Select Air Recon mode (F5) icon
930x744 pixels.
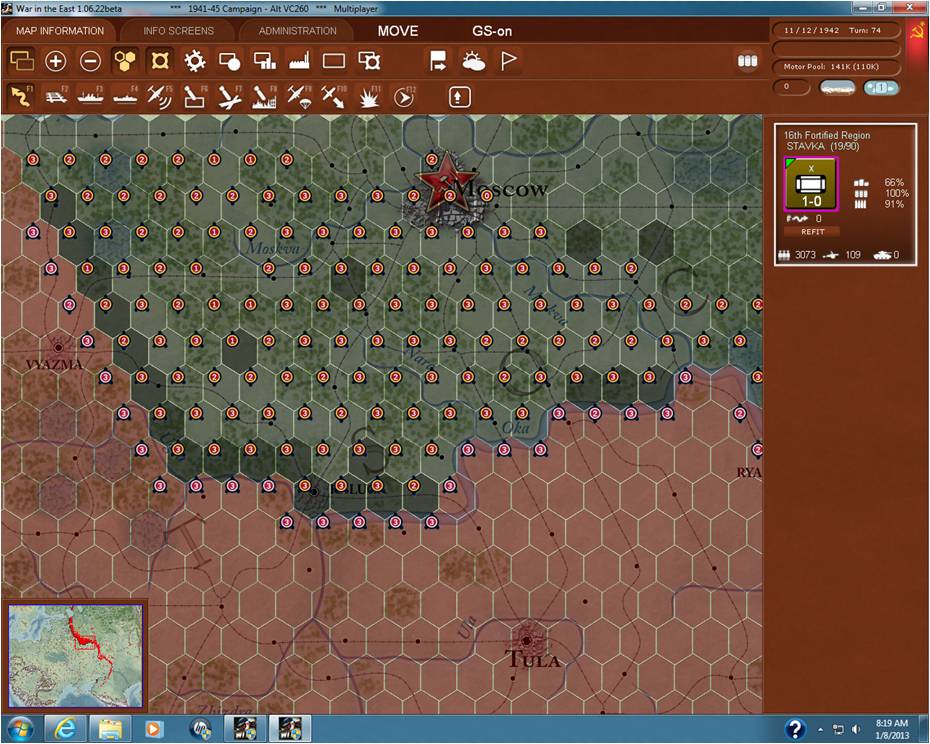[x=160, y=96]
